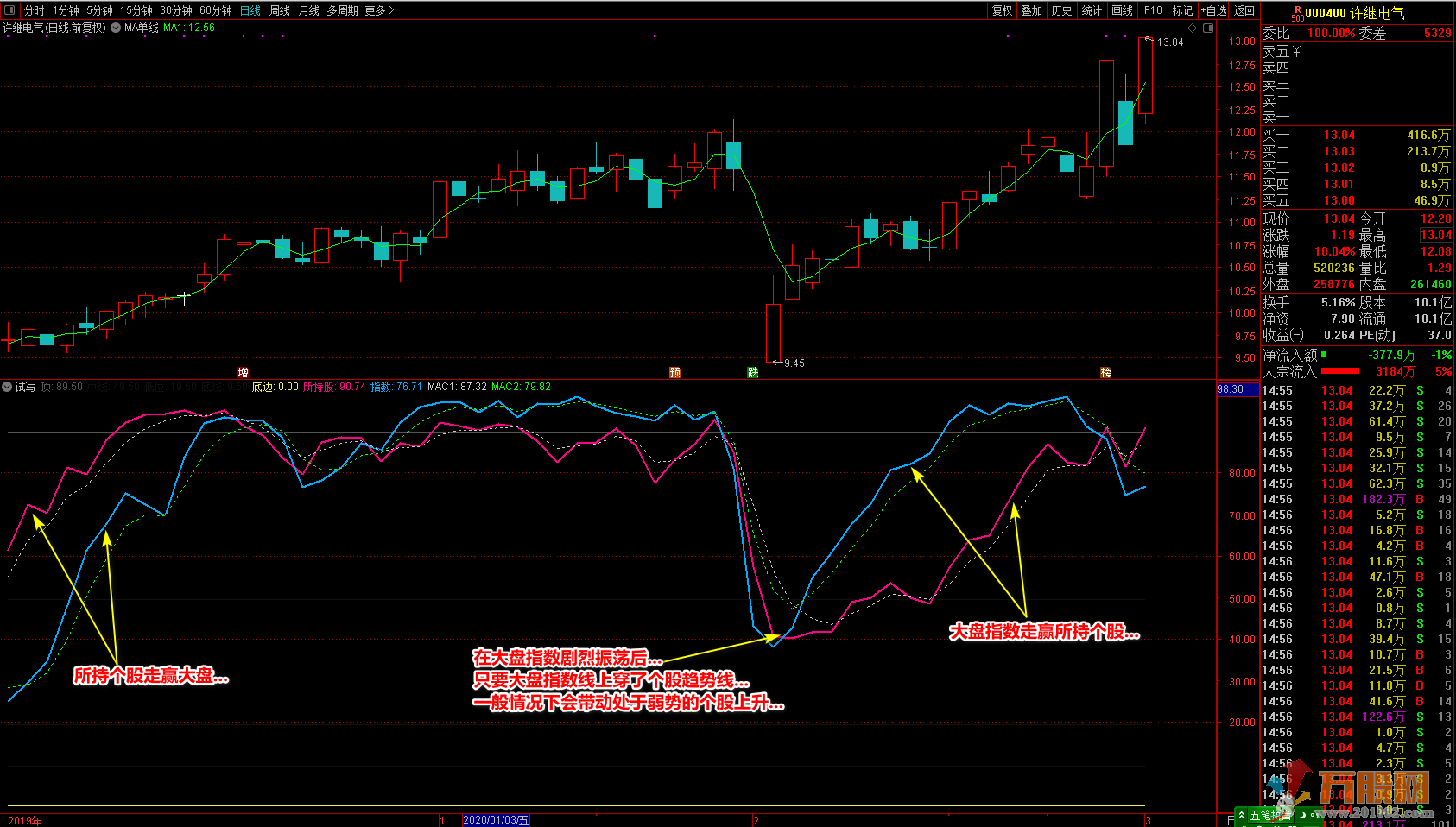
Task: Select the 1分钟 period tab
Action: click(66, 10)
